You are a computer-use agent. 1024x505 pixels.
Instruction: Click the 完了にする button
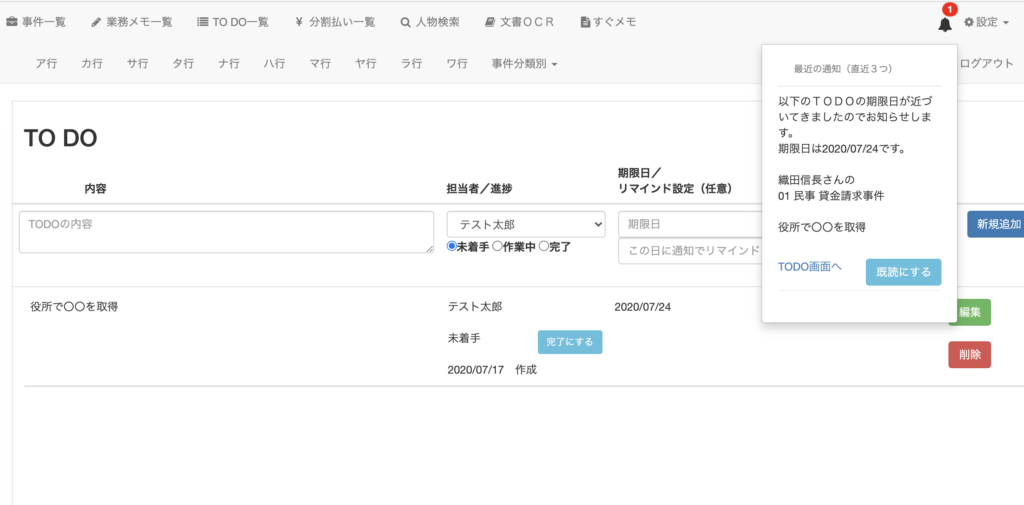point(569,342)
